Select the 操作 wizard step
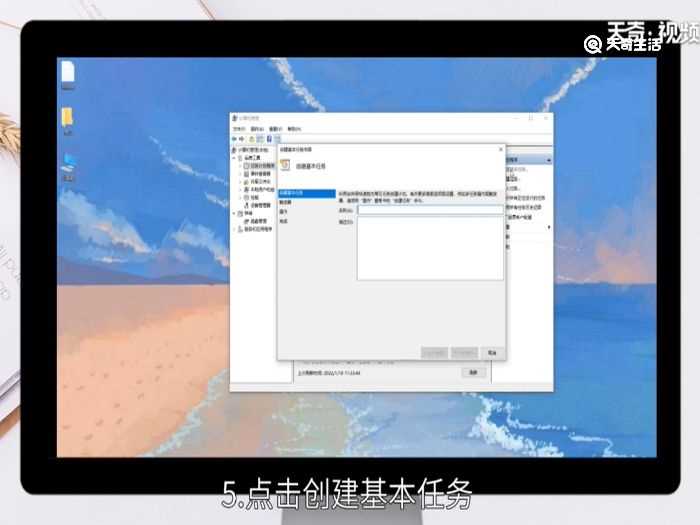The image size is (700, 525). tap(283, 212)
